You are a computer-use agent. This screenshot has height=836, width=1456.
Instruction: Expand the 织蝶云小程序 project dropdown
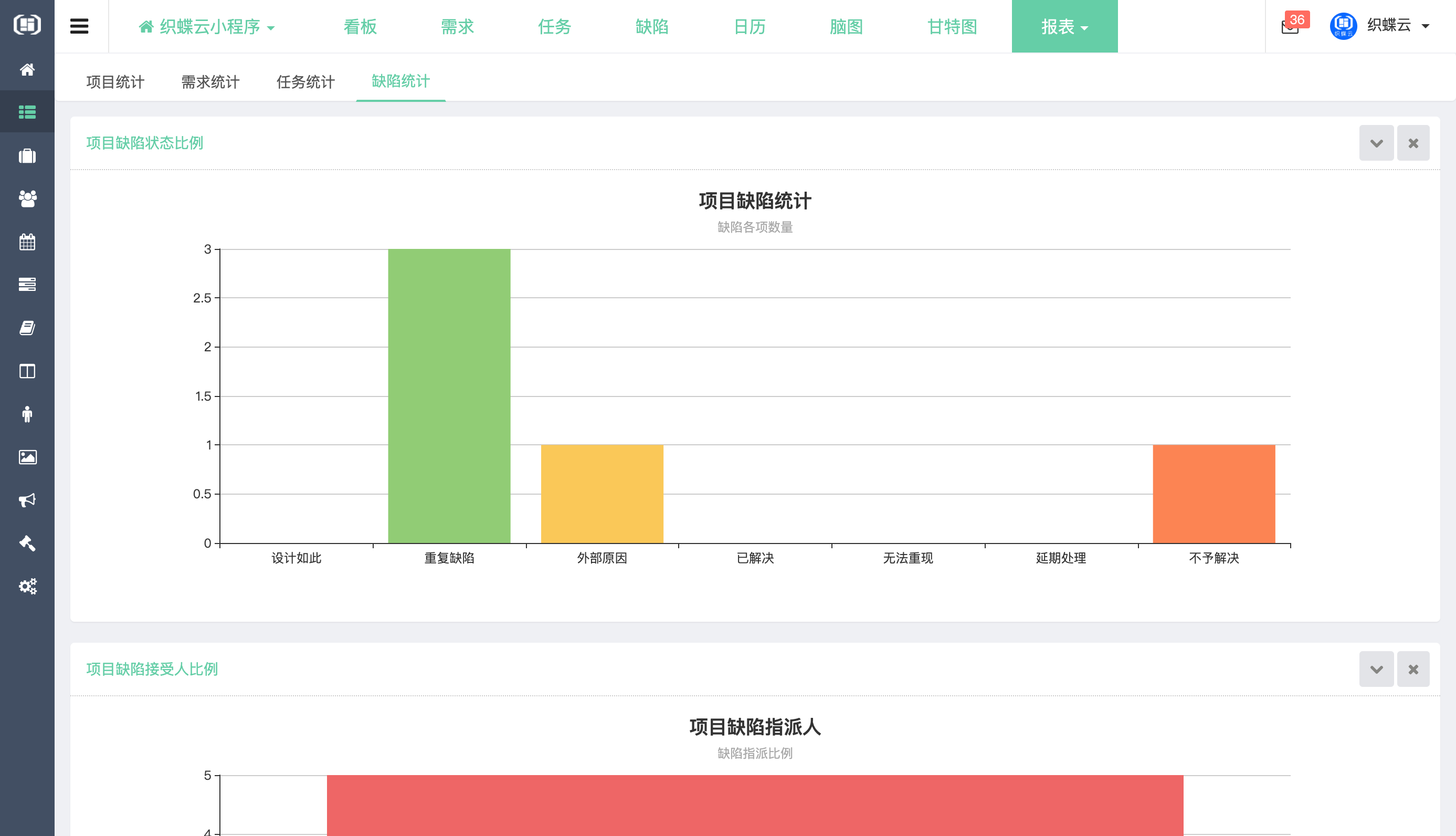(207, 26)
